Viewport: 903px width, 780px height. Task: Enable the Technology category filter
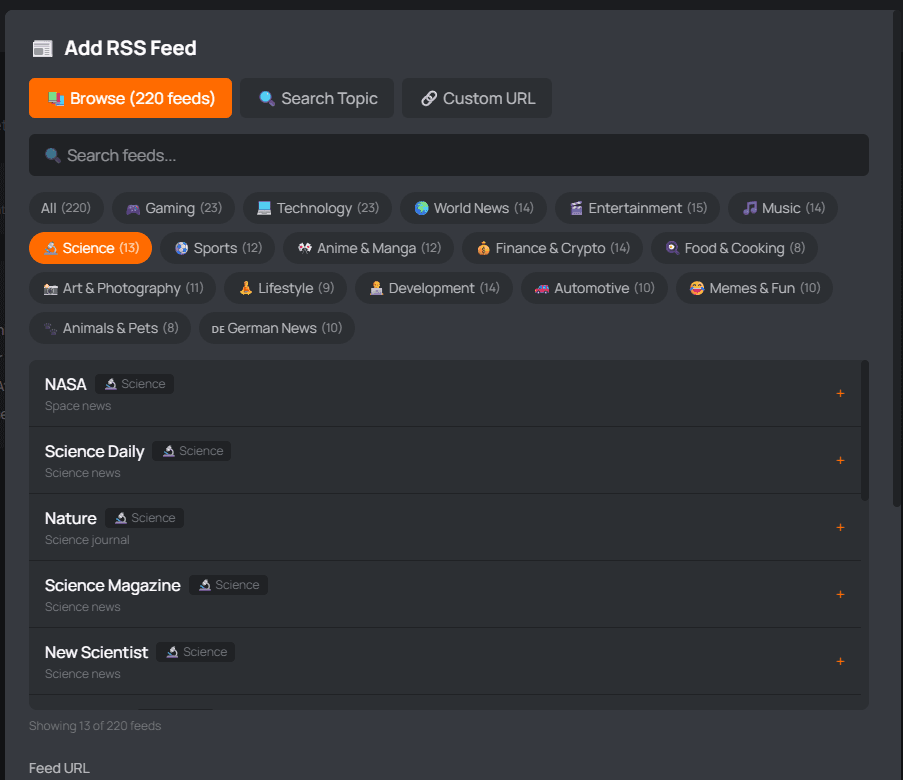click(x=317, y=208)
